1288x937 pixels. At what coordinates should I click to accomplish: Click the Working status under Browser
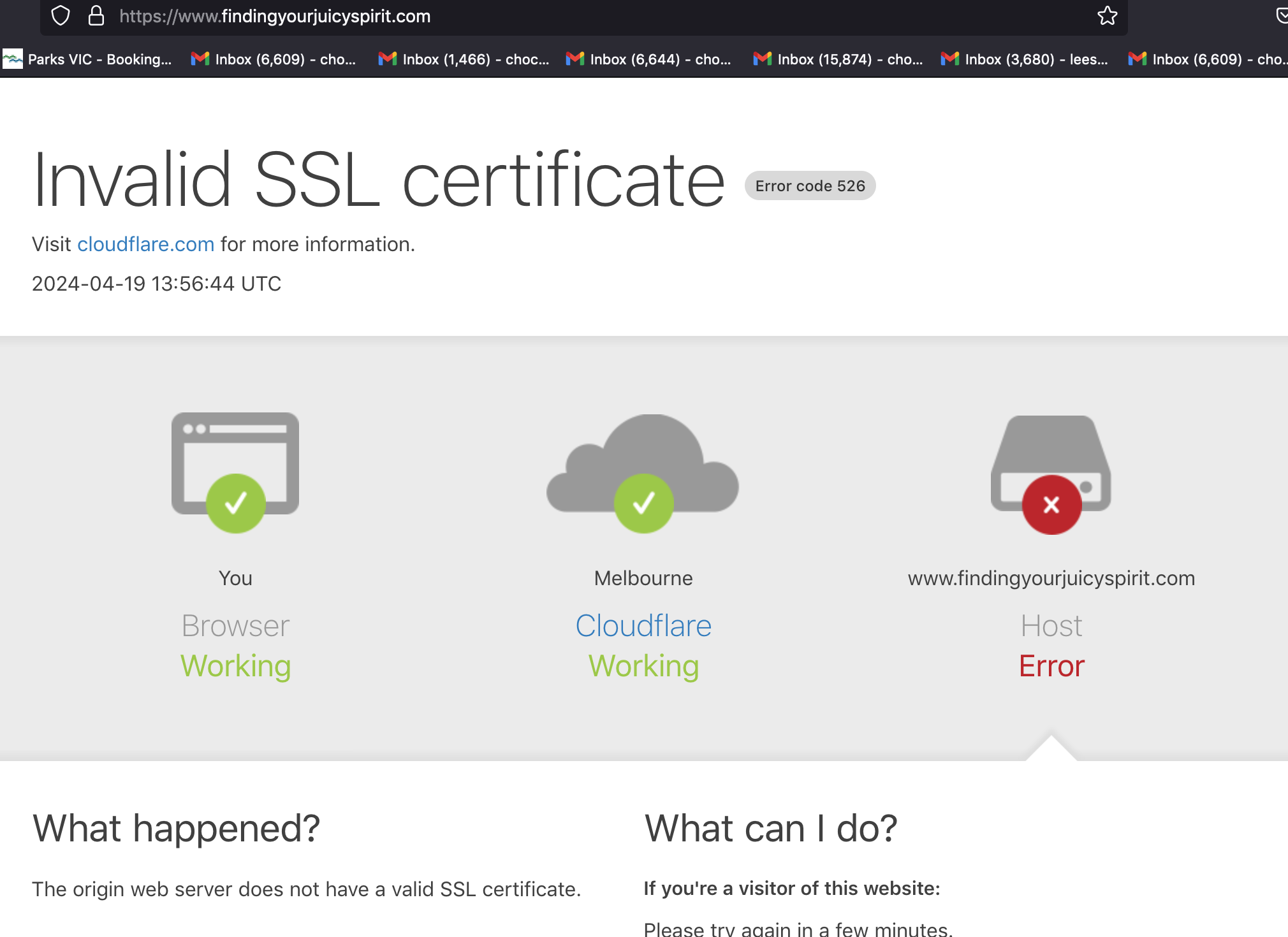(x=235, y=666)
